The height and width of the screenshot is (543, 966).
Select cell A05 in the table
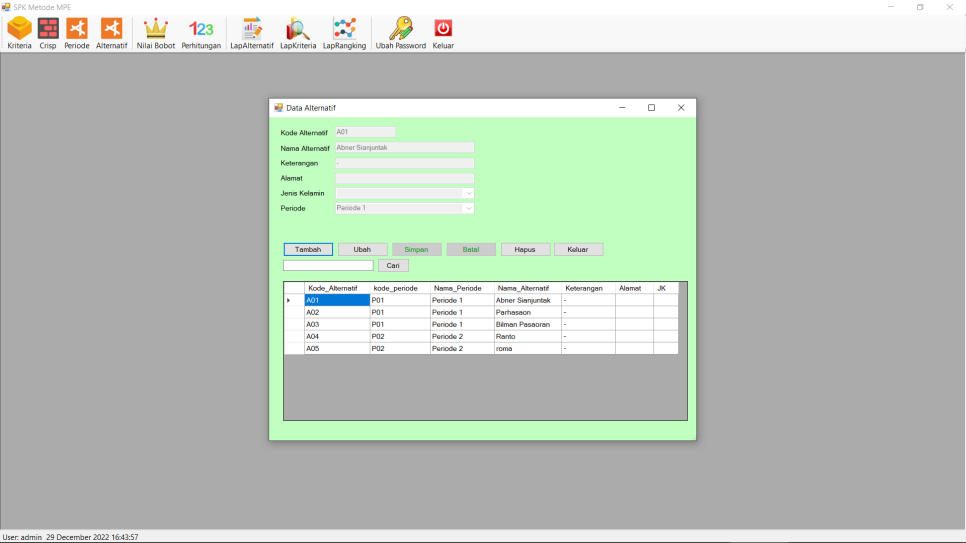point(337,348)
